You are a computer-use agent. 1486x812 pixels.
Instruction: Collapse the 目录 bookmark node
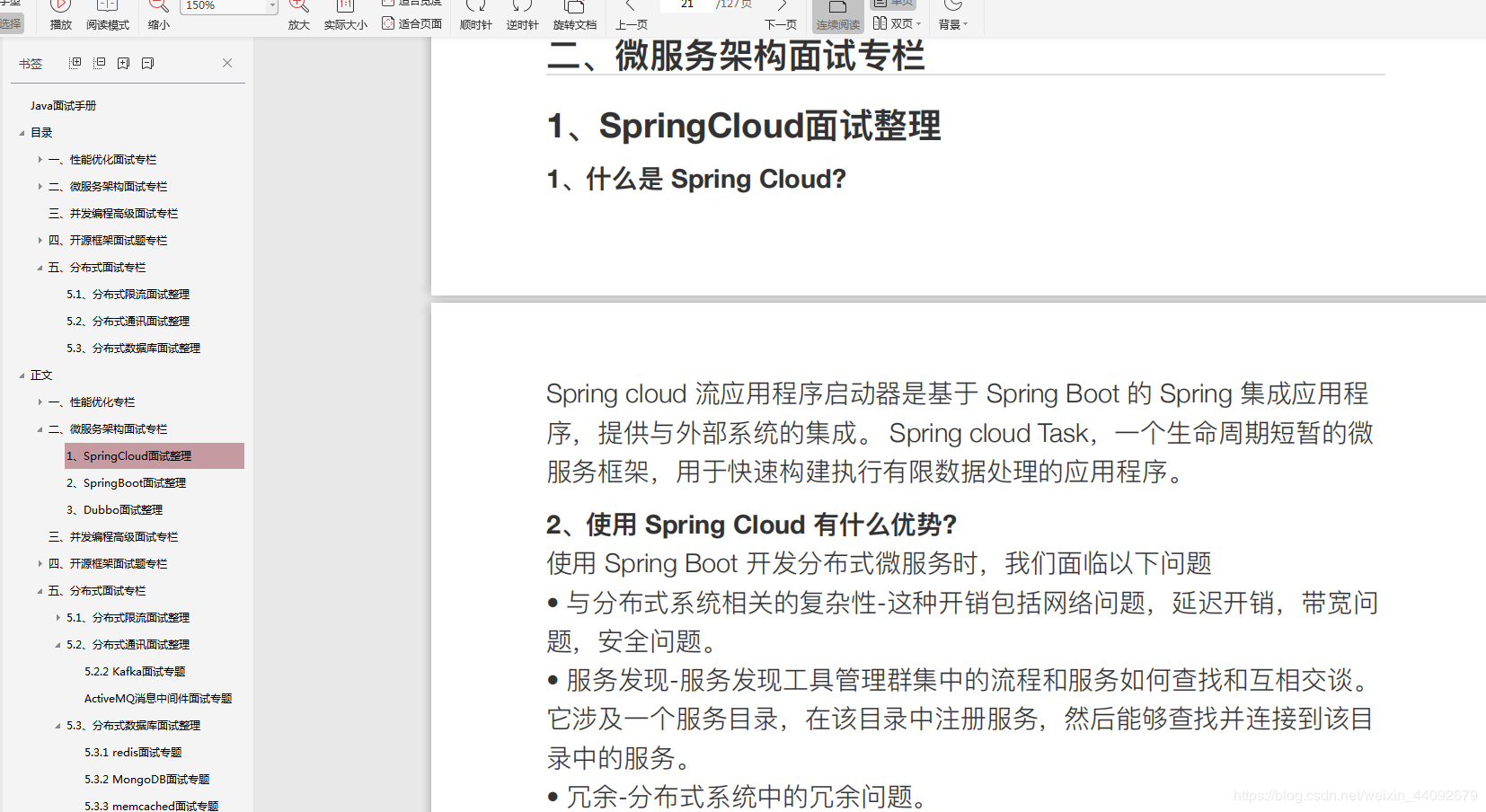click(22, 133)
